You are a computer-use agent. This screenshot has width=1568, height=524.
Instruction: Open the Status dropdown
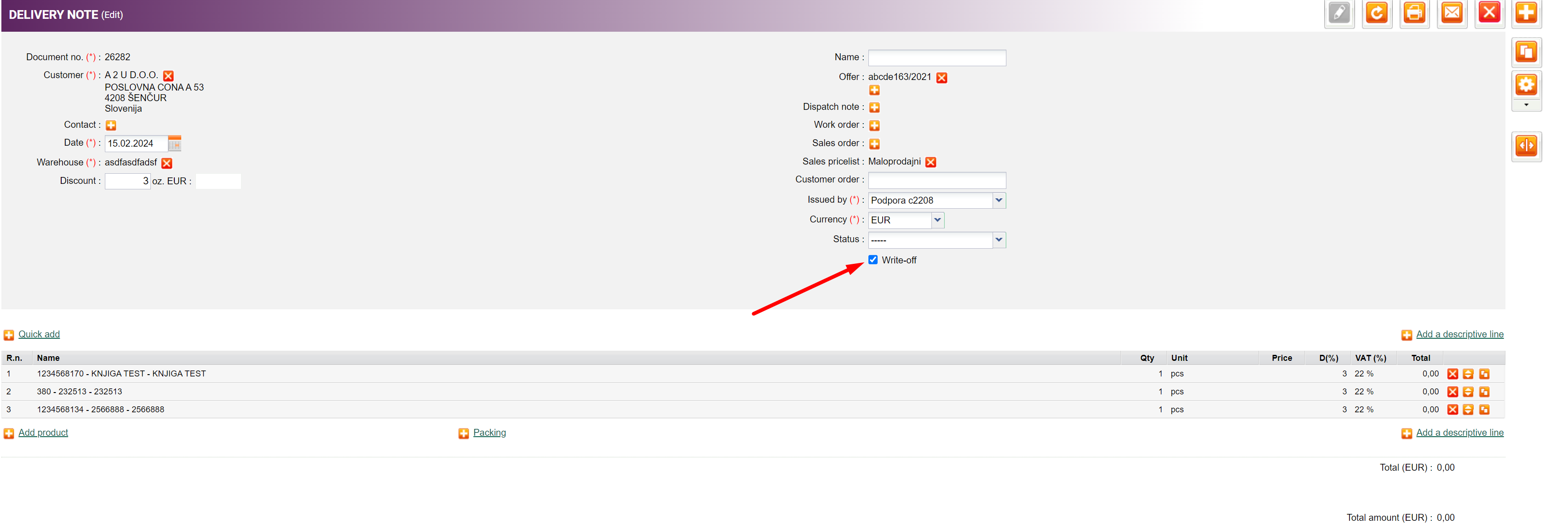click(x=998, y=240)
